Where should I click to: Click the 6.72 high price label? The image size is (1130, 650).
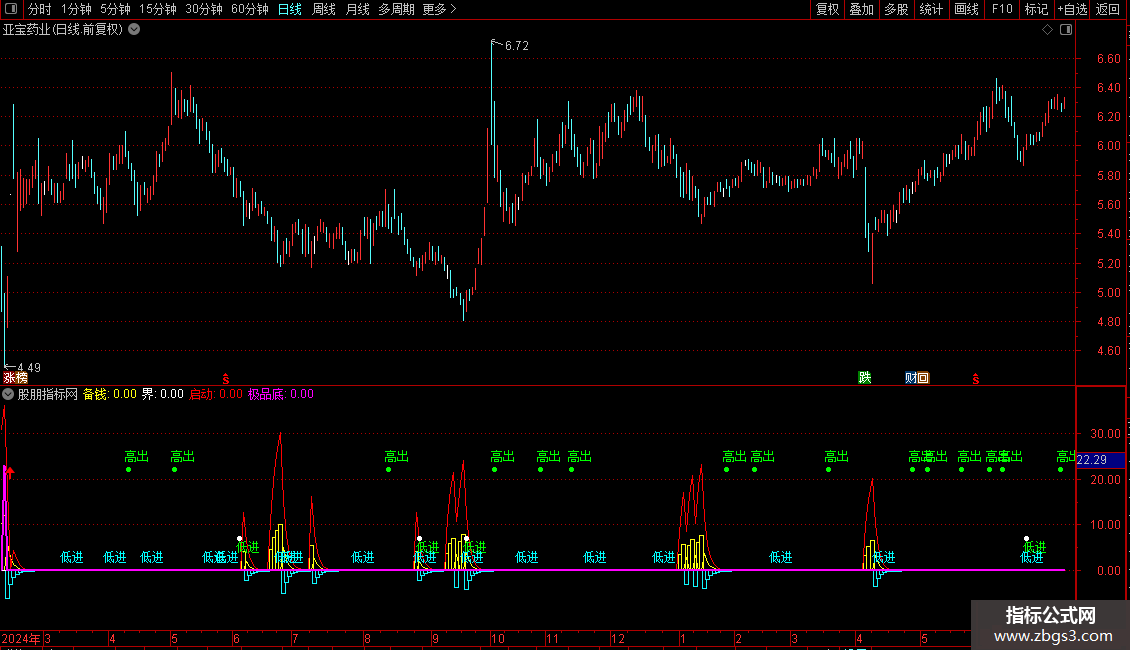coord(517,45)
